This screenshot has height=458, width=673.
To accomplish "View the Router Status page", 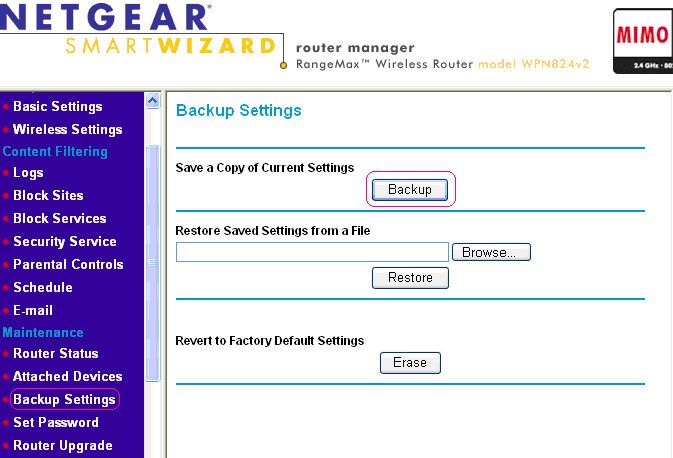I will tap(55, 354).
